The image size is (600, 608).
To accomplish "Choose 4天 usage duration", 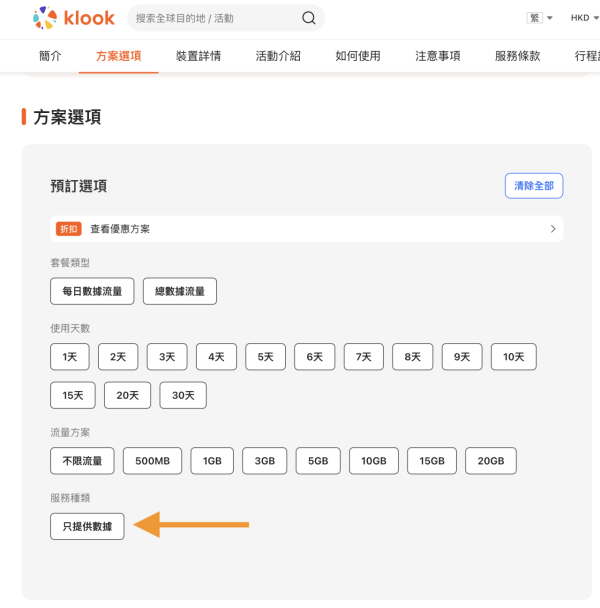I will click(216, 357).
